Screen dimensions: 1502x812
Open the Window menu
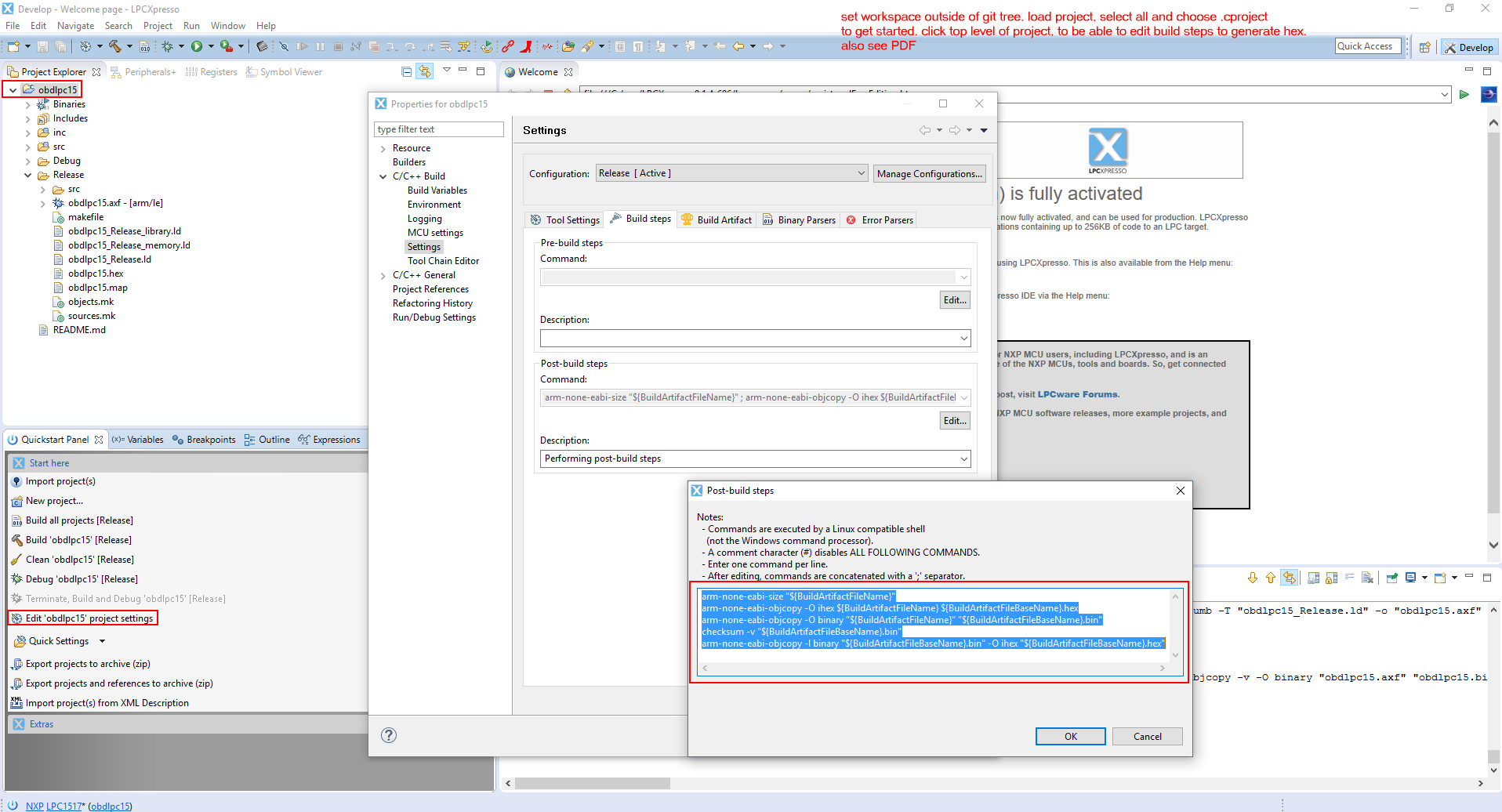coord(227,26)
